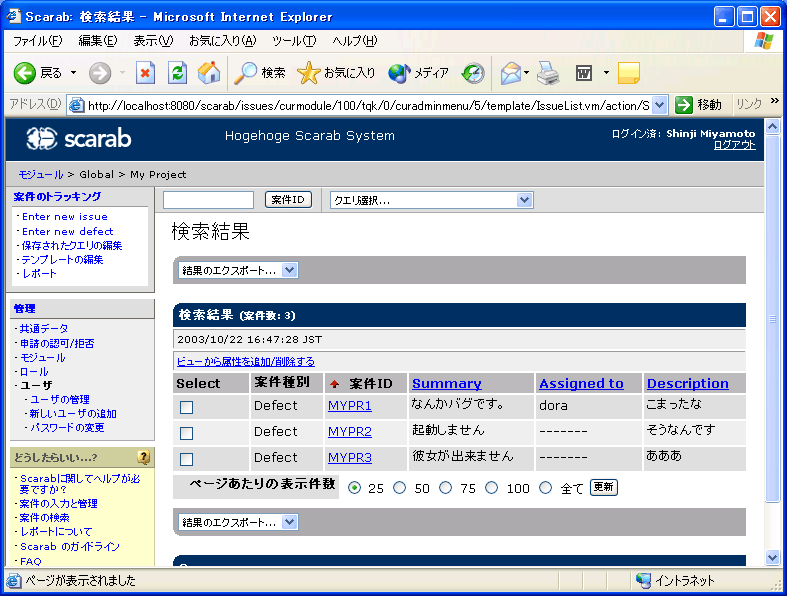The image size is (787, 596).
Task: Sort by the Assigned to column header
Action: coord(581,383)
